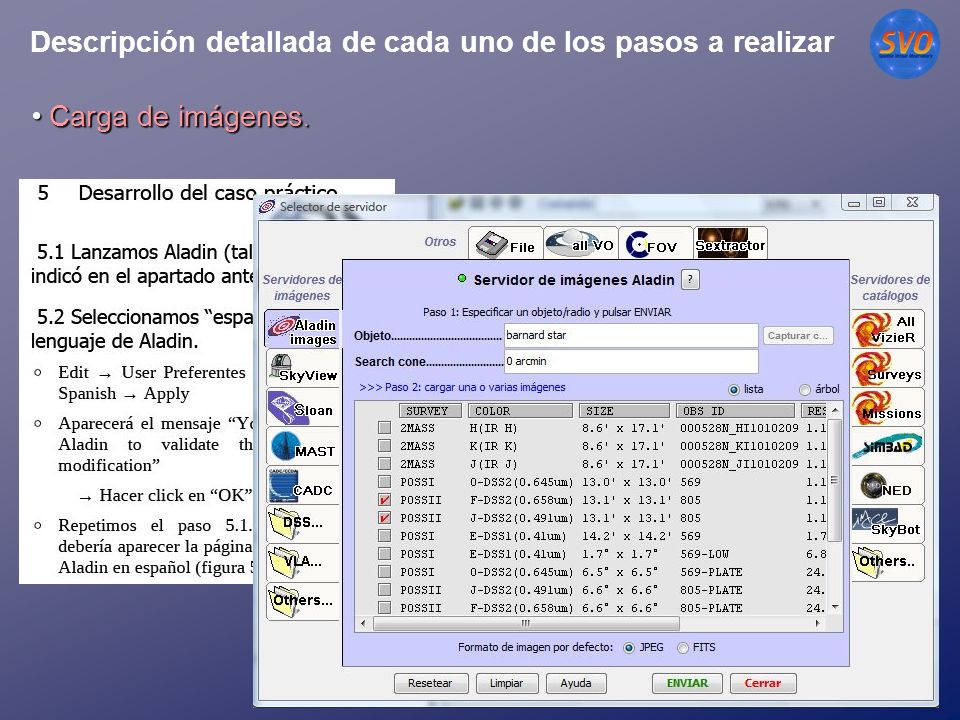Screen dimensions: 960x720
Task: Open the help question mark button
Action: [x=690, y=280]
